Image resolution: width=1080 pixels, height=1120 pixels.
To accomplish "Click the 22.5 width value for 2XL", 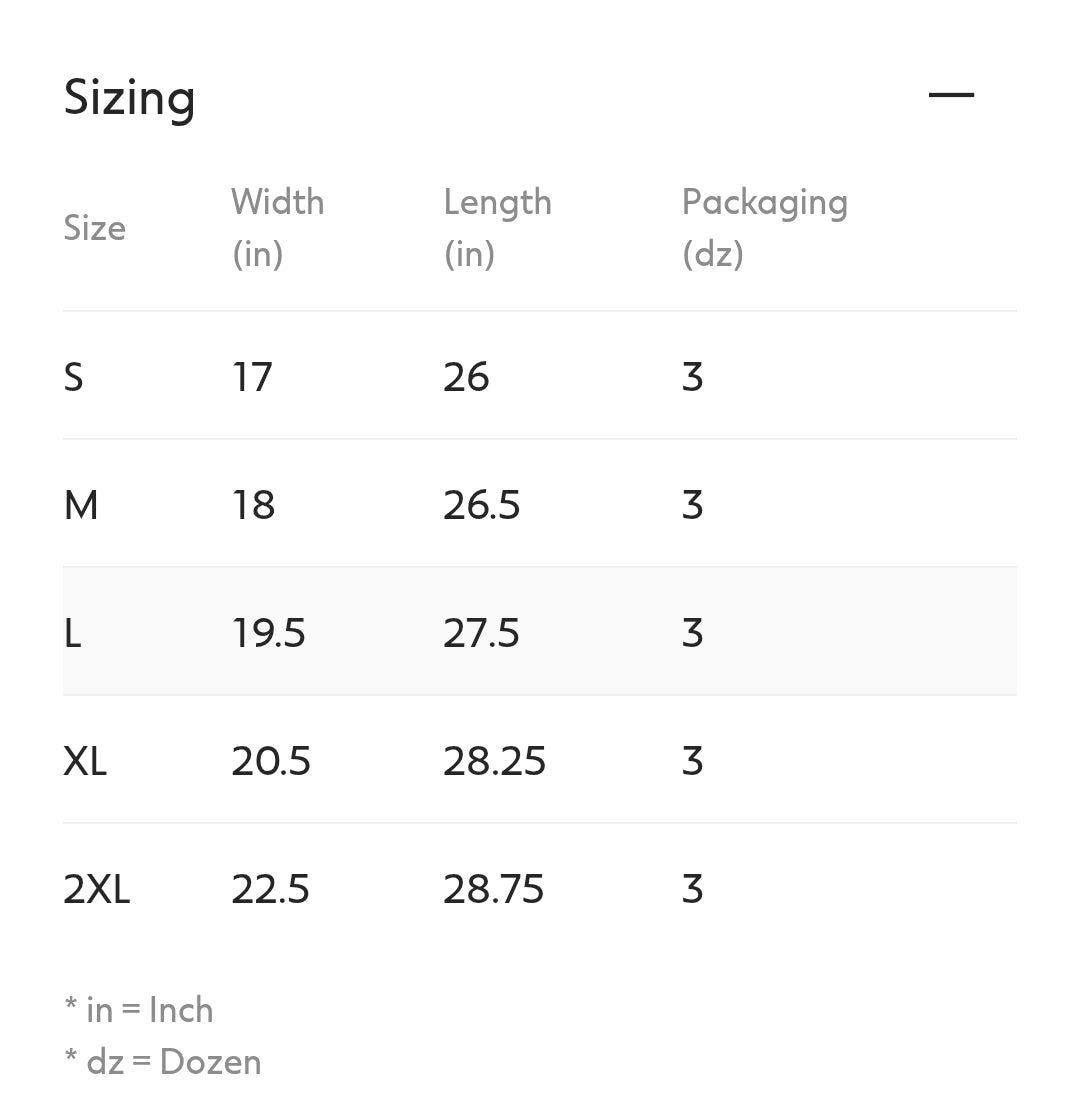I will click(x=271, y=889).
